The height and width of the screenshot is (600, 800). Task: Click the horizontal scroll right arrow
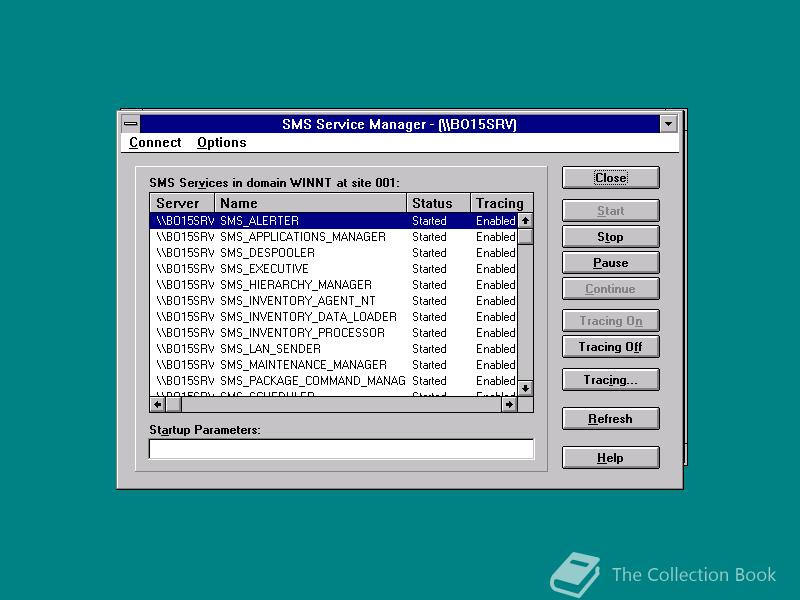click(509, 405)
